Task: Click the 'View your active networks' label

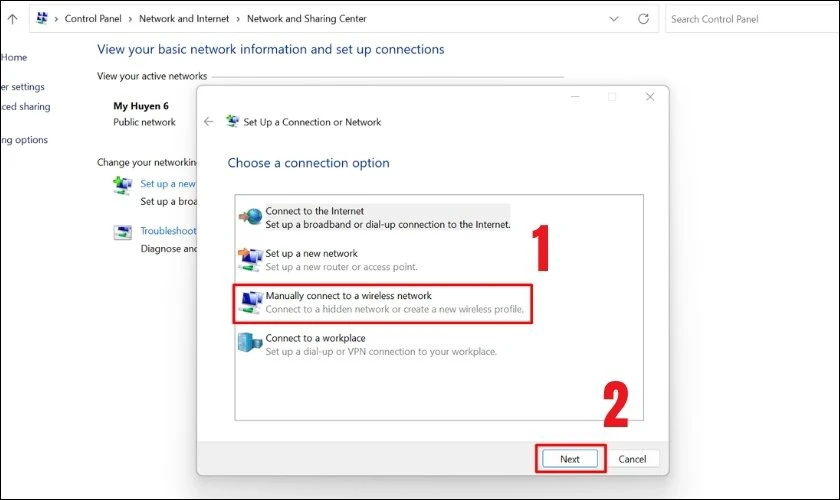Action: [x=152, y=76]
